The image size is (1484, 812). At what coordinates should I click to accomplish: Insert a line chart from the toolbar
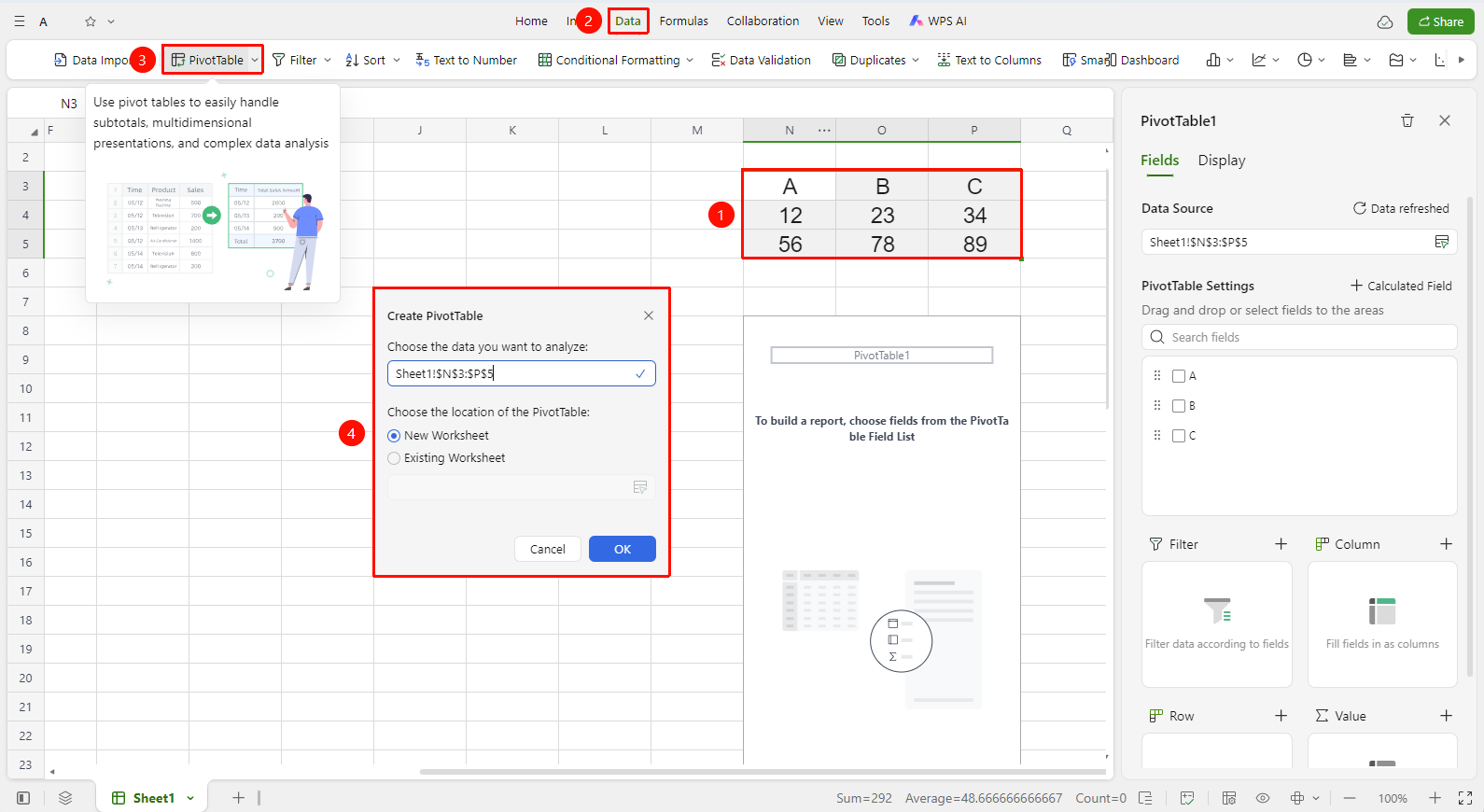1259,60
